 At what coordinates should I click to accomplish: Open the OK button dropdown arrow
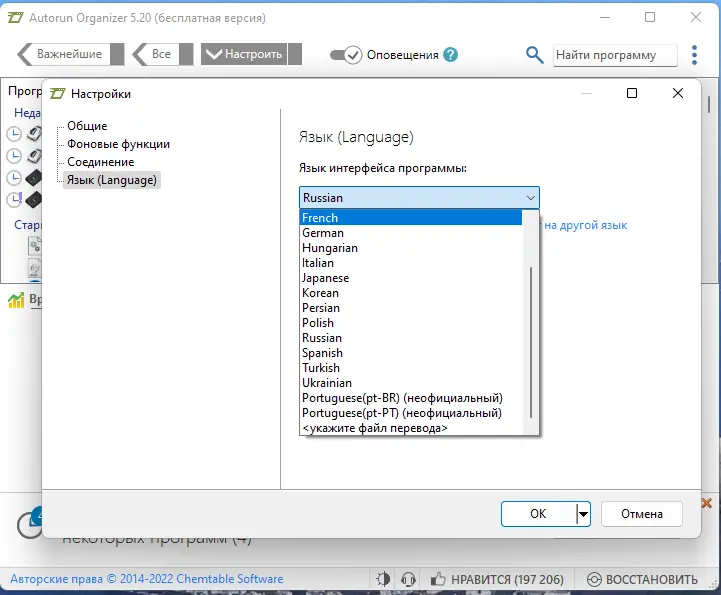tap(583, 514)
